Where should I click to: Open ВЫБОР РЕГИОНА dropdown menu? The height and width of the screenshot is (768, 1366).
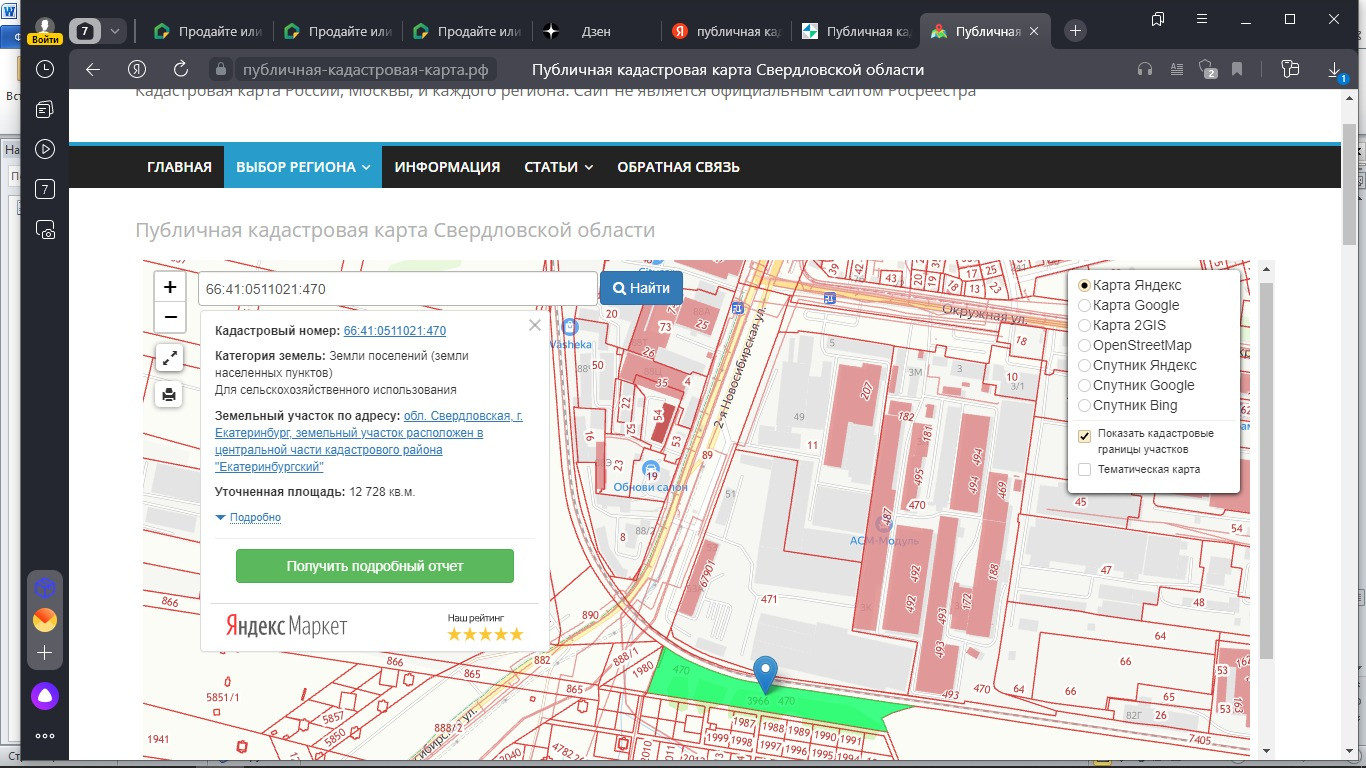coord(303,167)
